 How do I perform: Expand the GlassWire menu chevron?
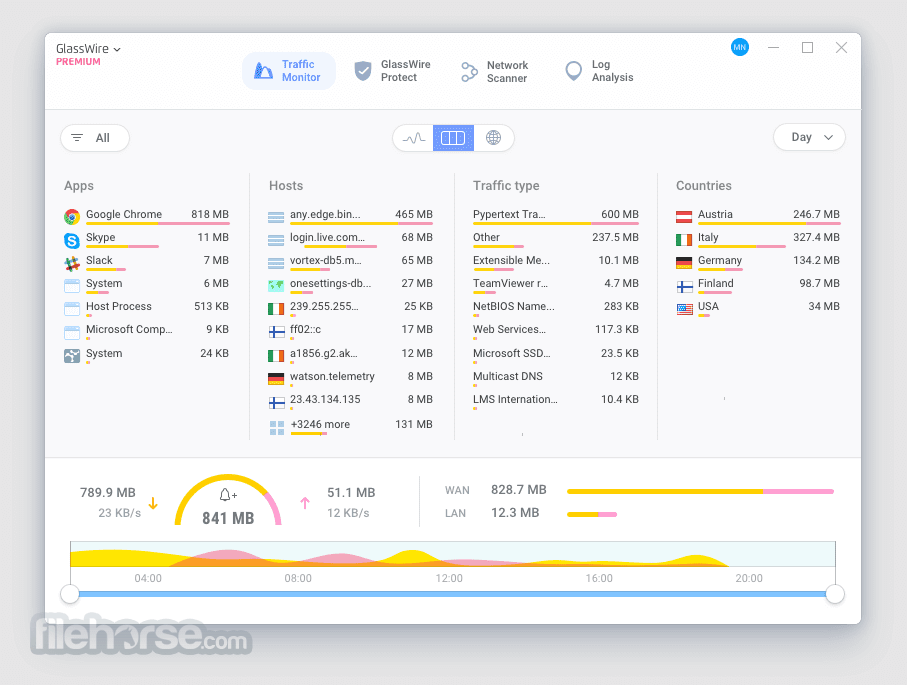pyautogui.click(x=117, y=50)
